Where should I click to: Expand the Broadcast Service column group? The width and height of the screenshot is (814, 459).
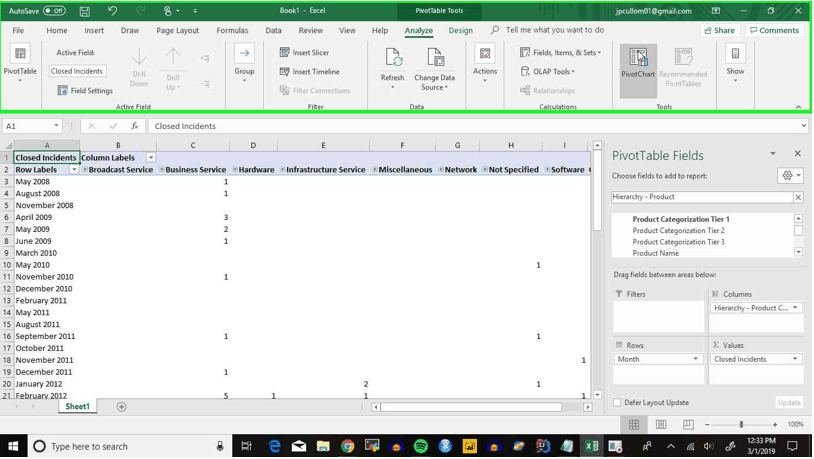pyautogui.click(x=85, y=170)
